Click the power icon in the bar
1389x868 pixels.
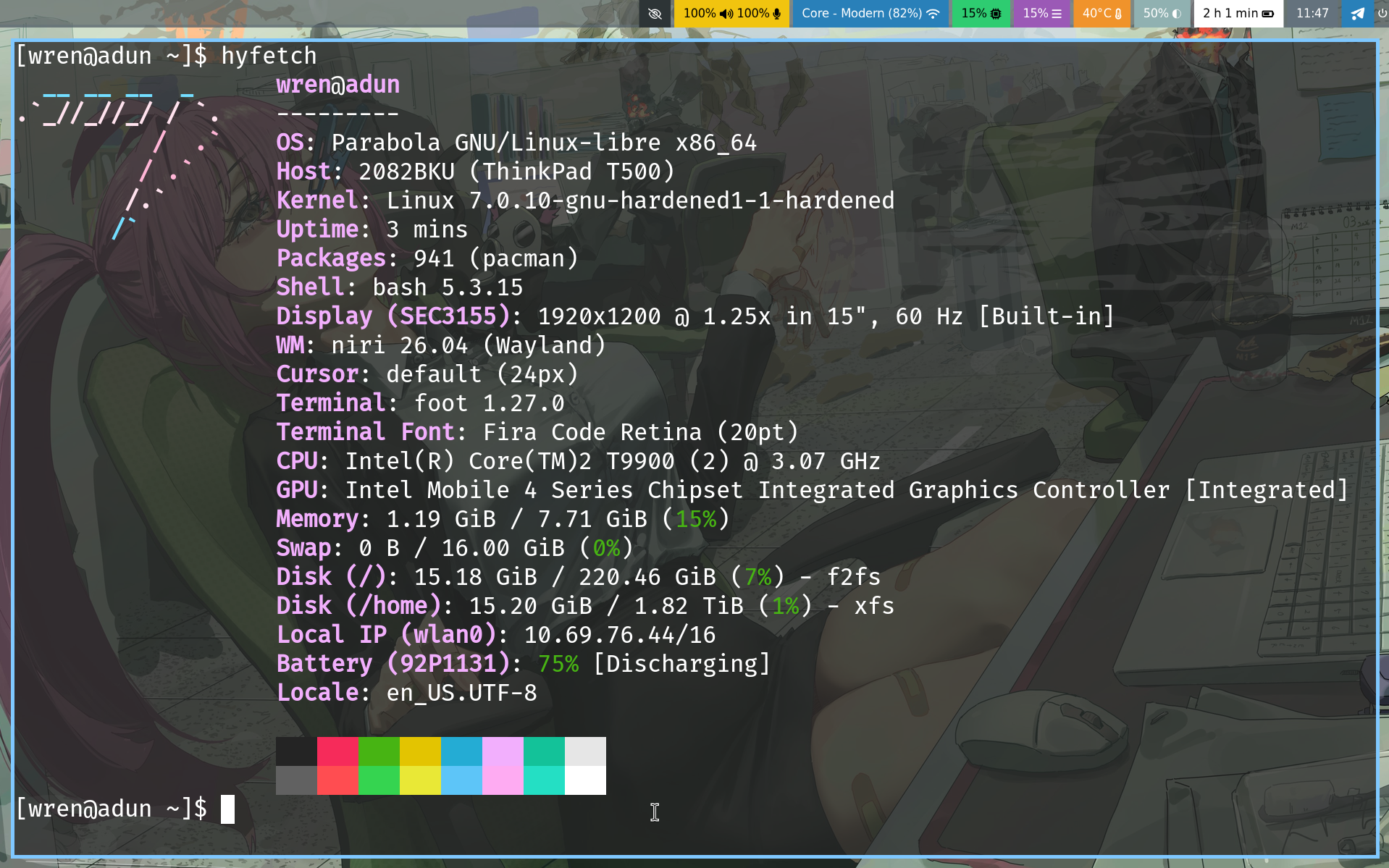point(1382,14)
